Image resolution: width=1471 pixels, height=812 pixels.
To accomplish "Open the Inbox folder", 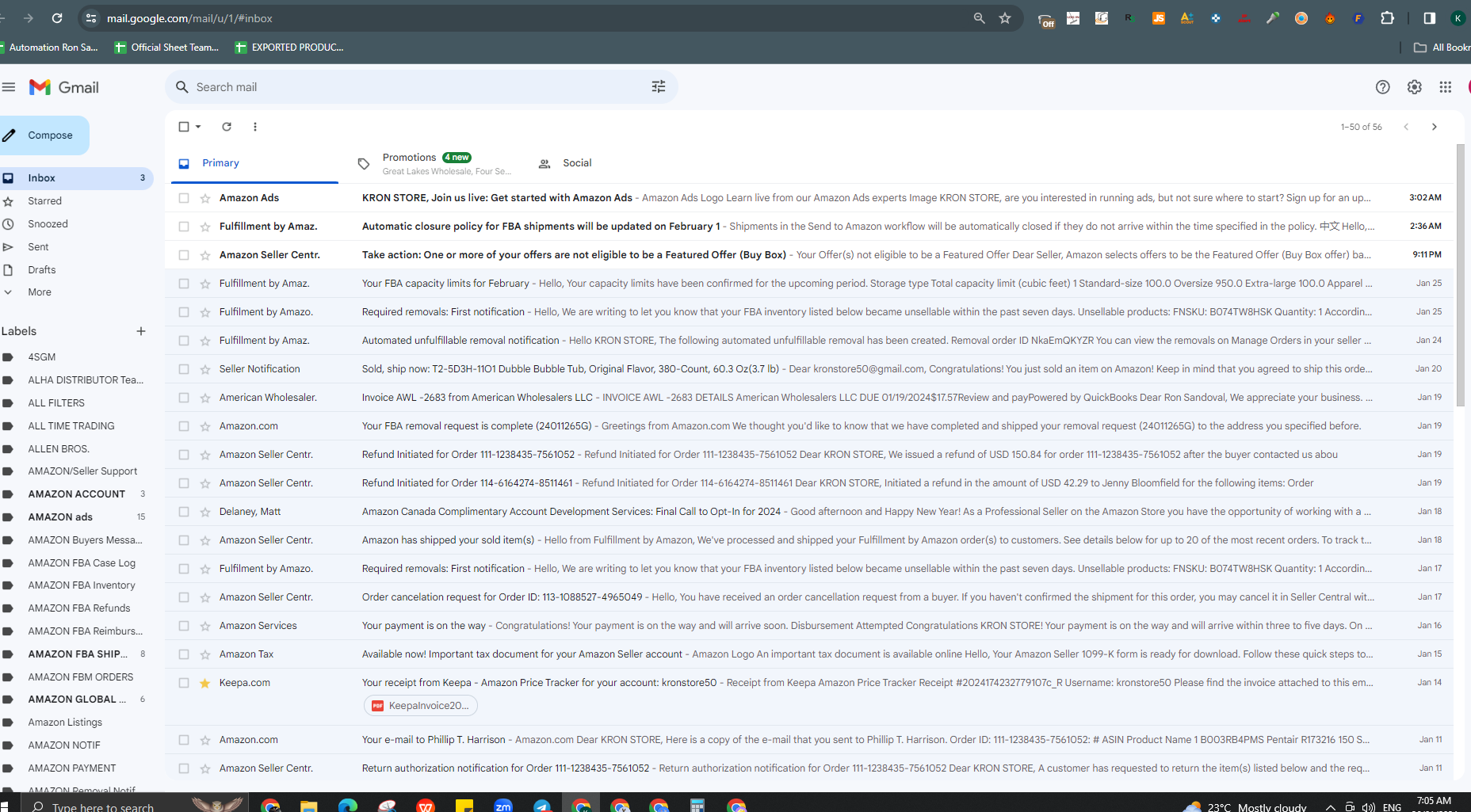I will click(x=76, y=178).
